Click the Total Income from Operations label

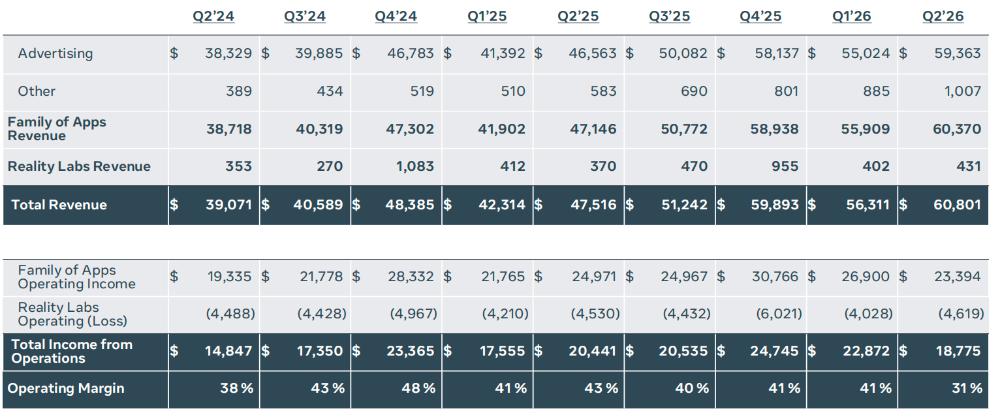point(72,352)
